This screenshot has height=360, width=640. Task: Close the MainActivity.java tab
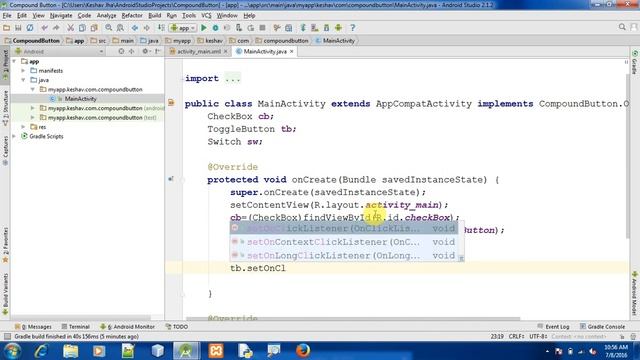click(x=291, y=51)
